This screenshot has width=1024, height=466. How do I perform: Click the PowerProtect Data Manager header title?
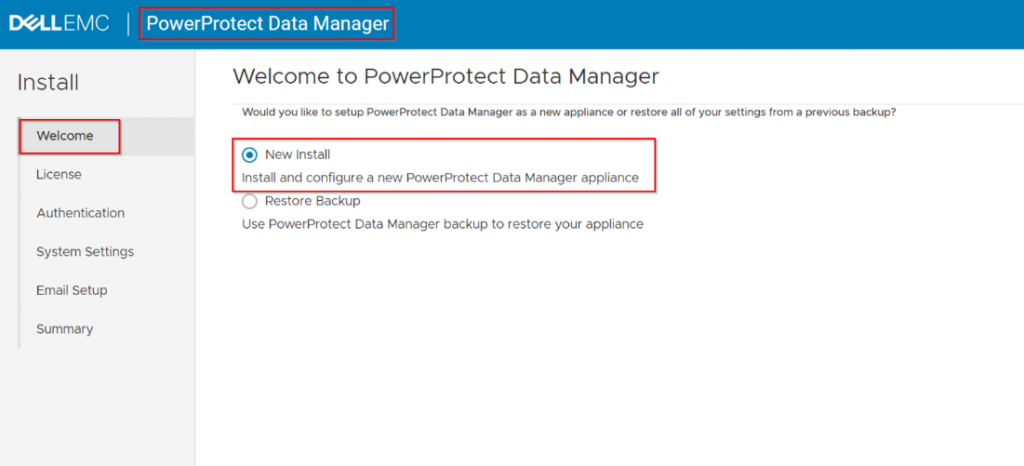click(267, 24)
